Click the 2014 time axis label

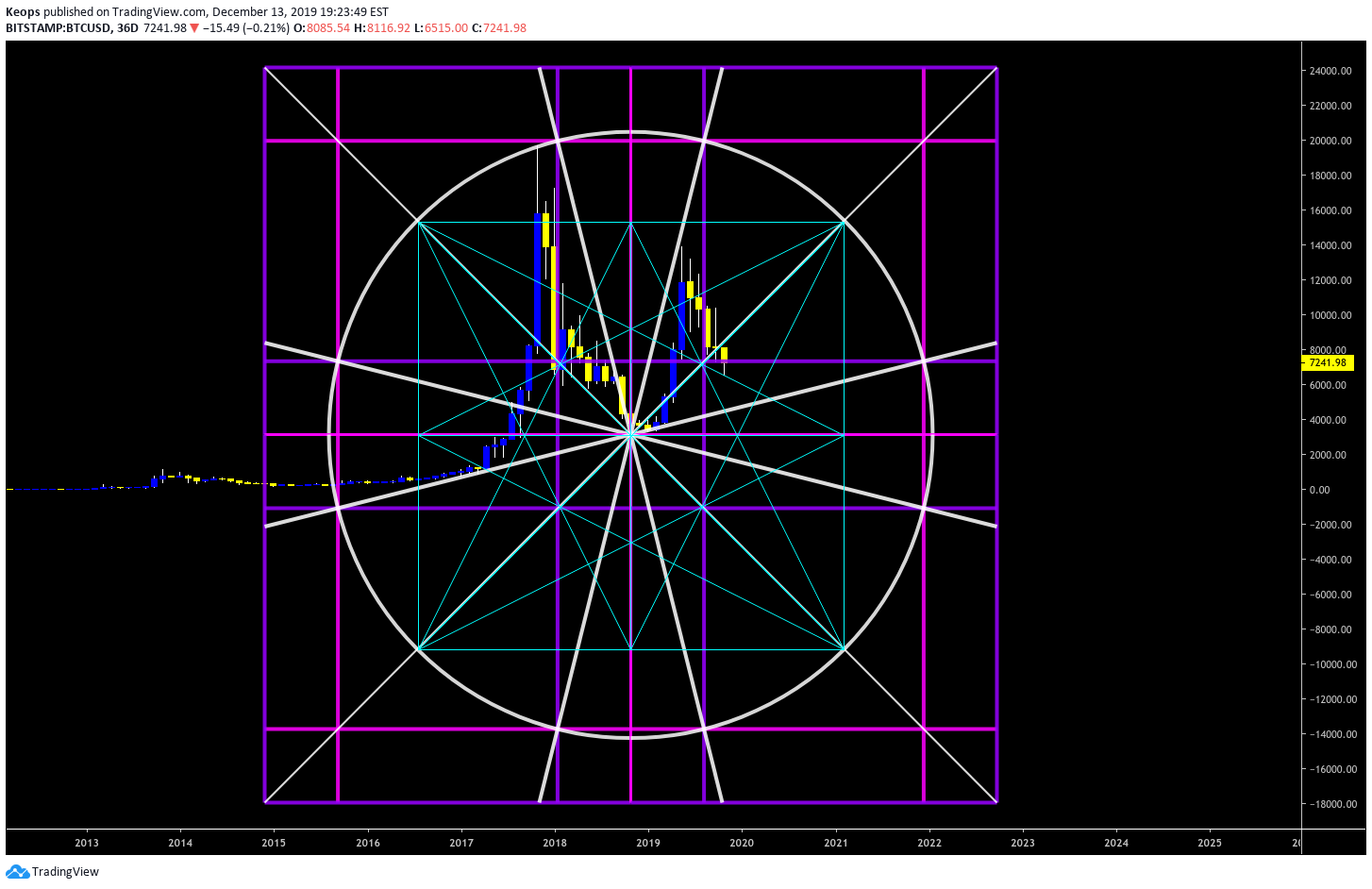180,843
